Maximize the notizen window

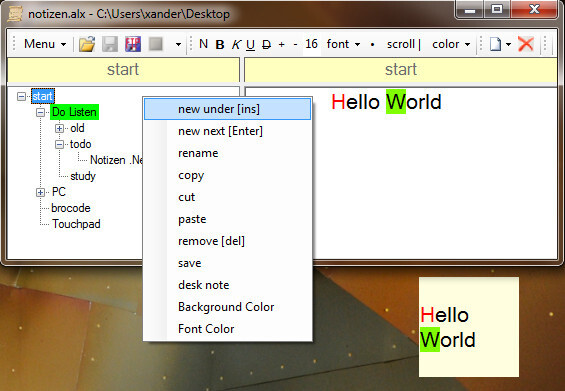(x=497, y=9)
